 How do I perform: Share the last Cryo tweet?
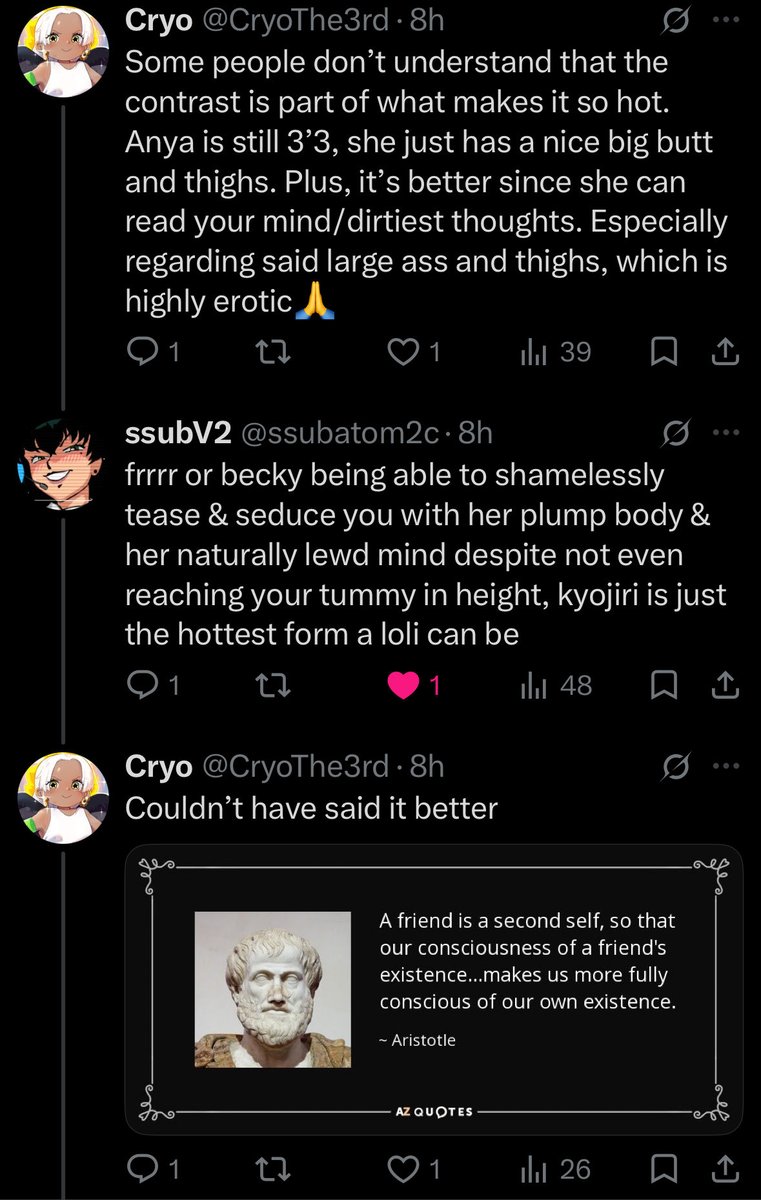point(726,1169)
